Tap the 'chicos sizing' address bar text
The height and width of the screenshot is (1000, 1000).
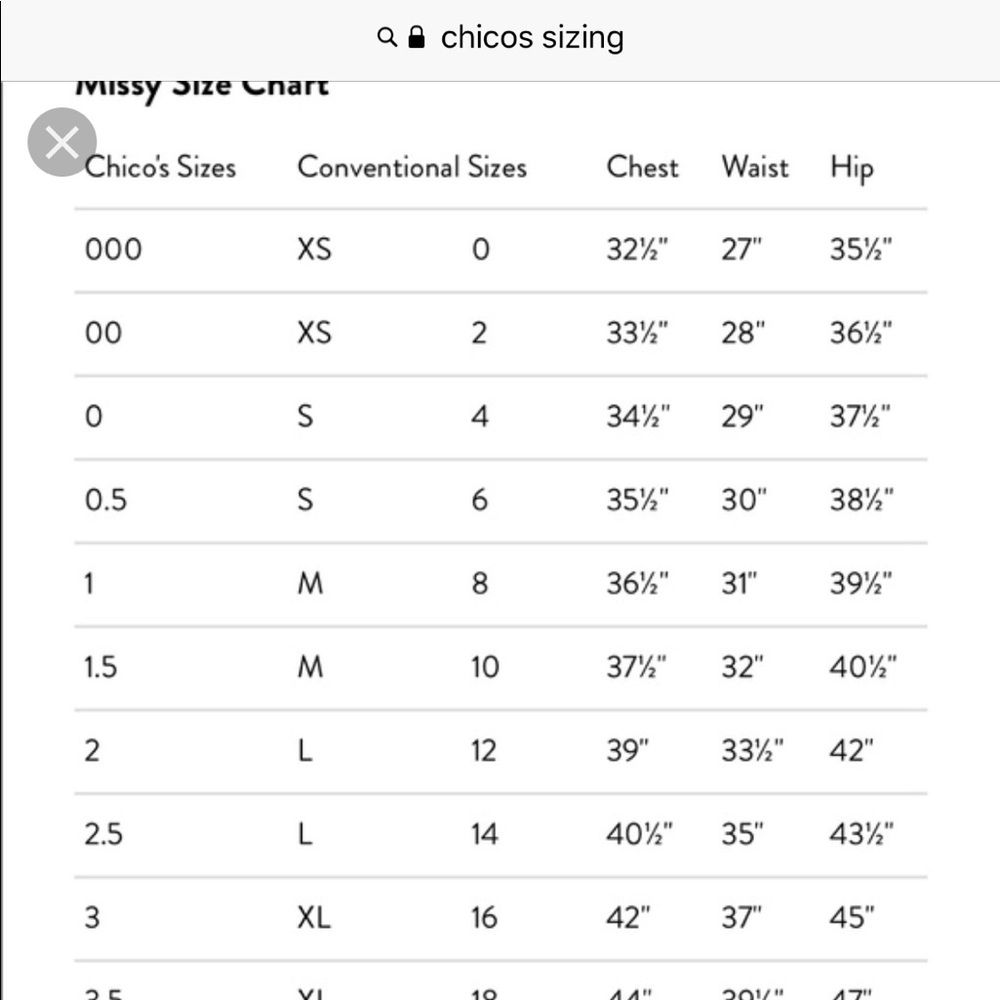point(532,37)
